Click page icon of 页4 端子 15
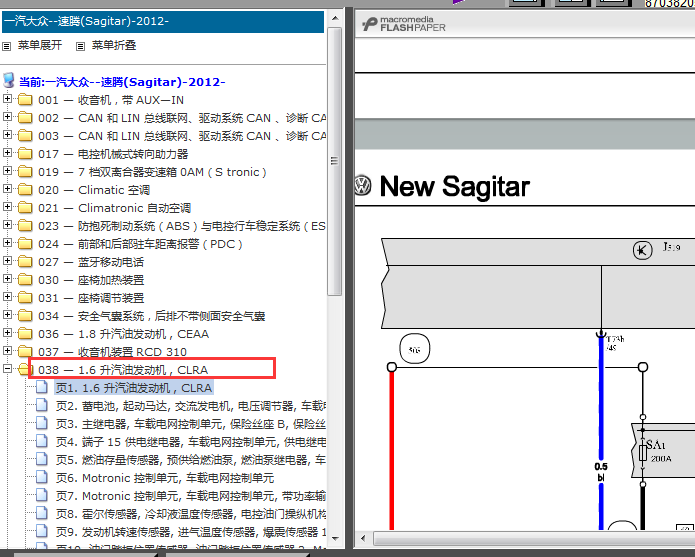695x557 pixels. click(x=42, y=441)
